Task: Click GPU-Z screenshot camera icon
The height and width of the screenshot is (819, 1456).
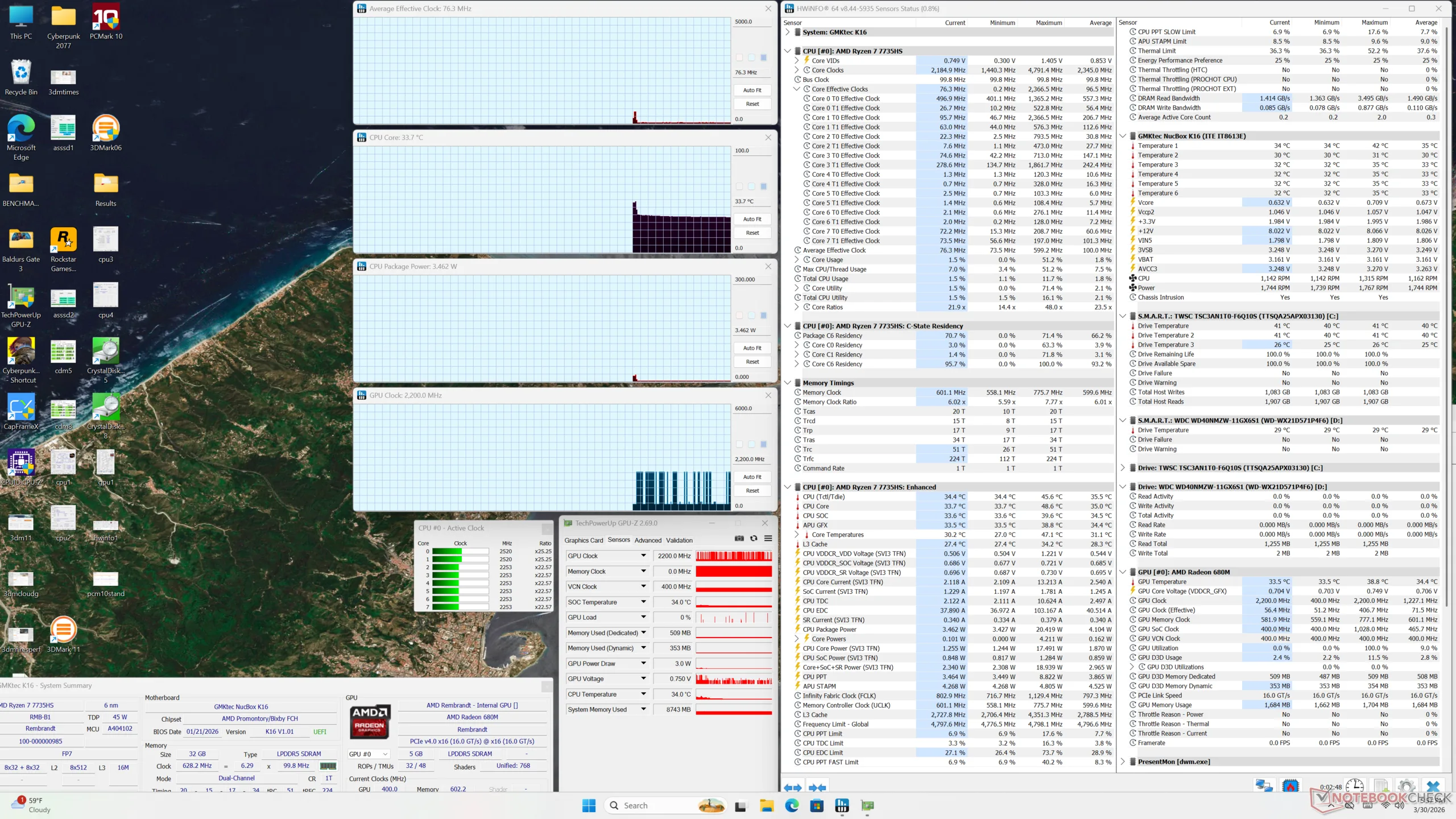Action: 739,539
